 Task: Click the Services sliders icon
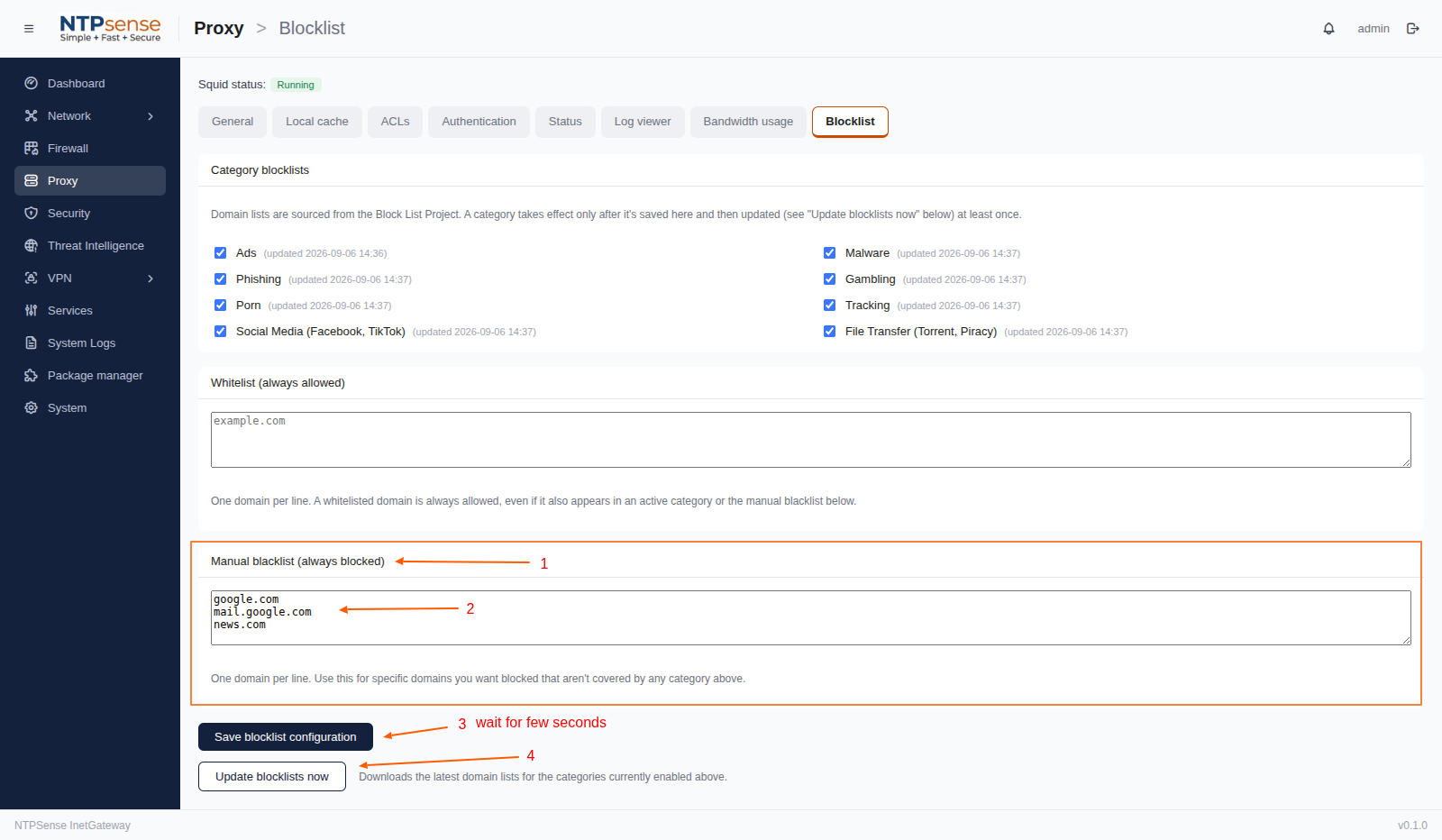click(x=31, y=310)
